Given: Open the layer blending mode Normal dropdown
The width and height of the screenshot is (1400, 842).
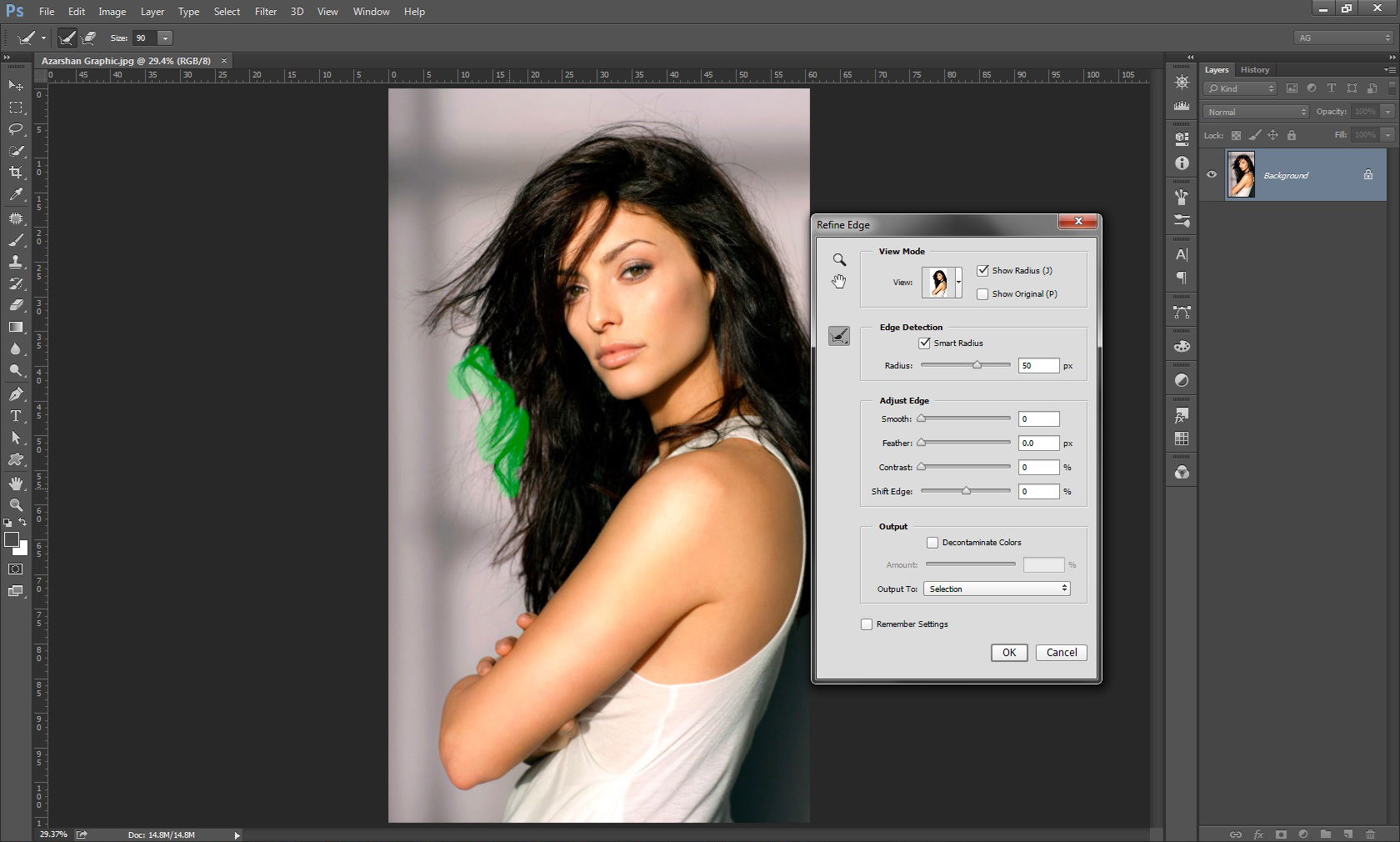Looking at the screenshot, I should tap(1256, 112).
